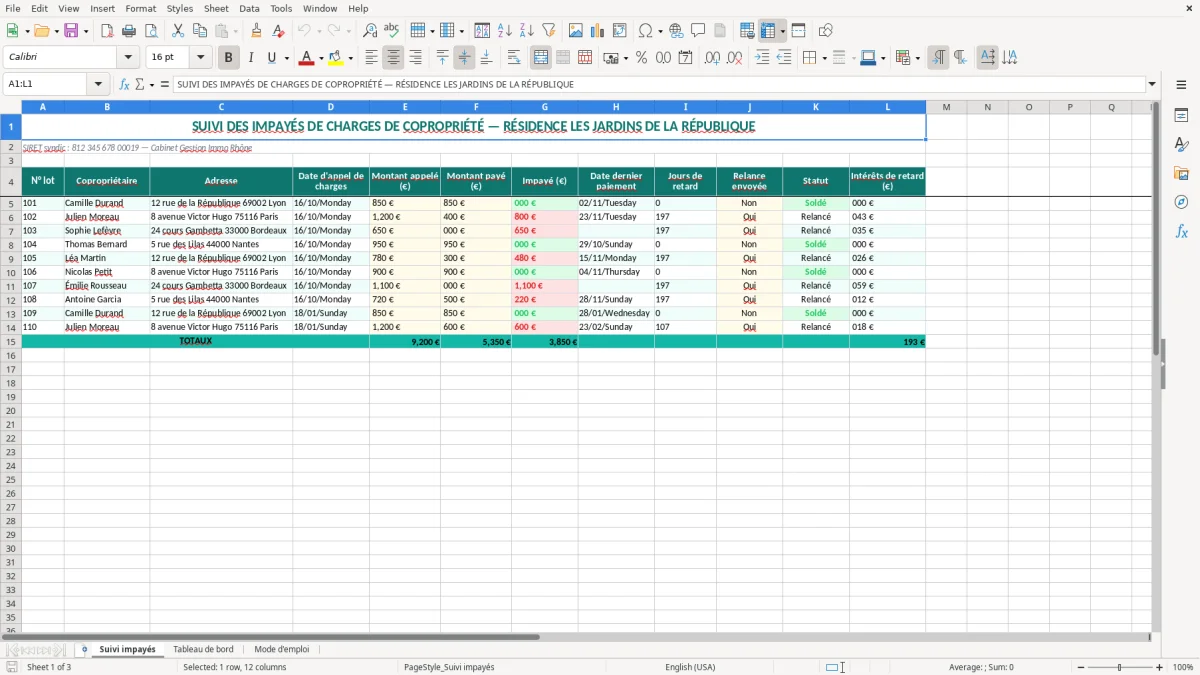Viewport: 1200px width, 675px height.
Task: Insert a comment
Action: [698, 31]
